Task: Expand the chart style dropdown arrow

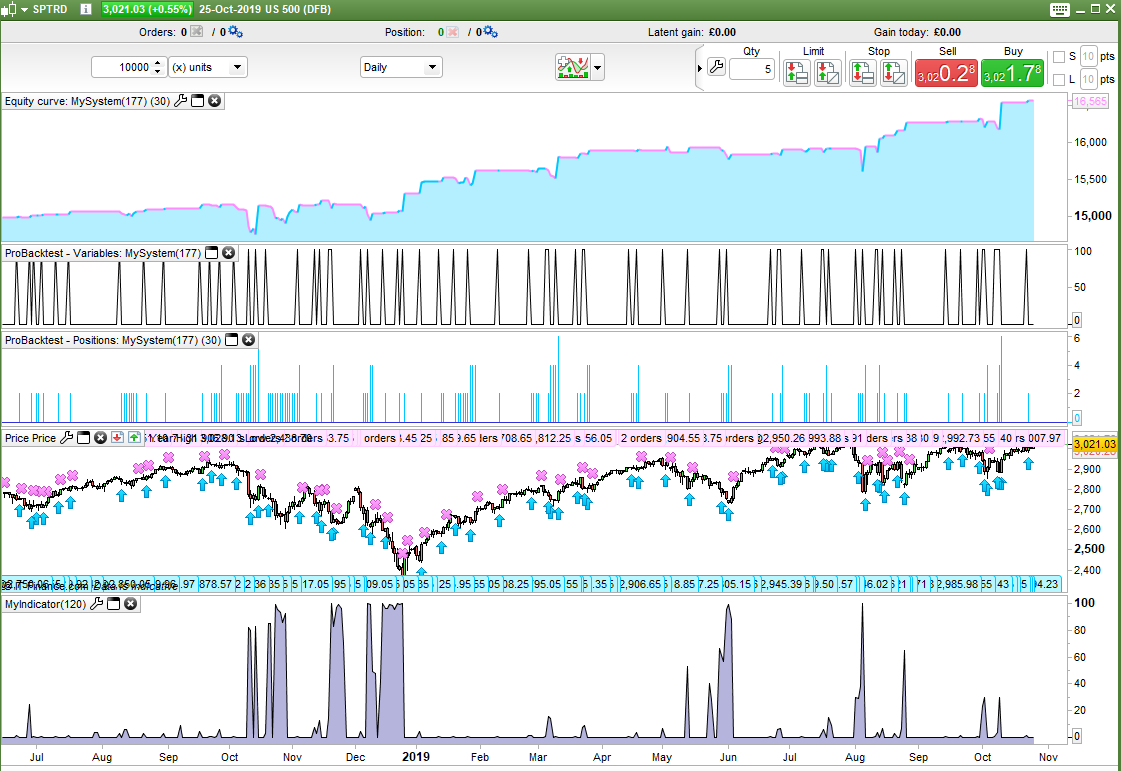Action: [x=597, y=68]
